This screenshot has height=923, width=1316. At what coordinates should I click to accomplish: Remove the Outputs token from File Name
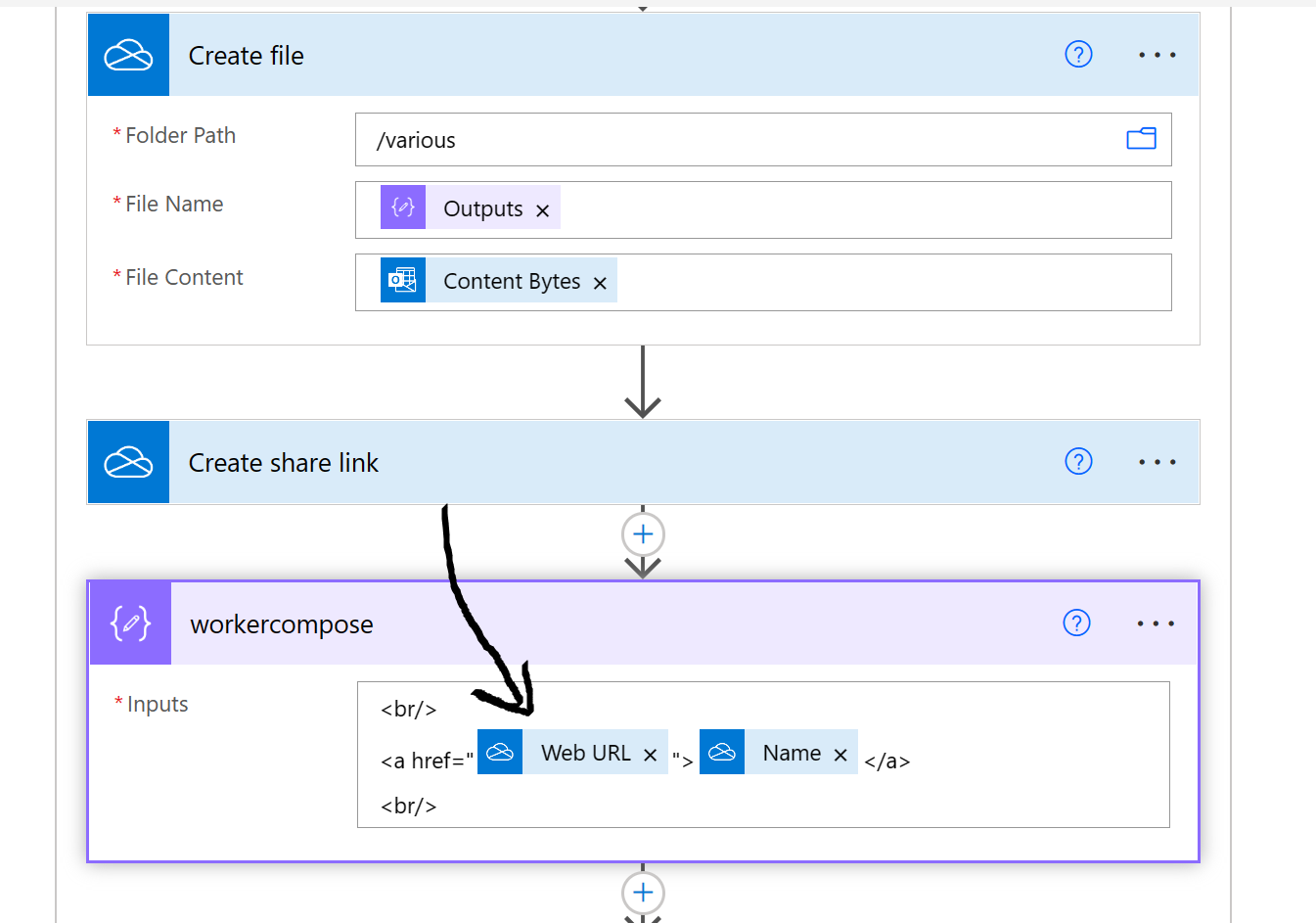click(x=543, y=210)
